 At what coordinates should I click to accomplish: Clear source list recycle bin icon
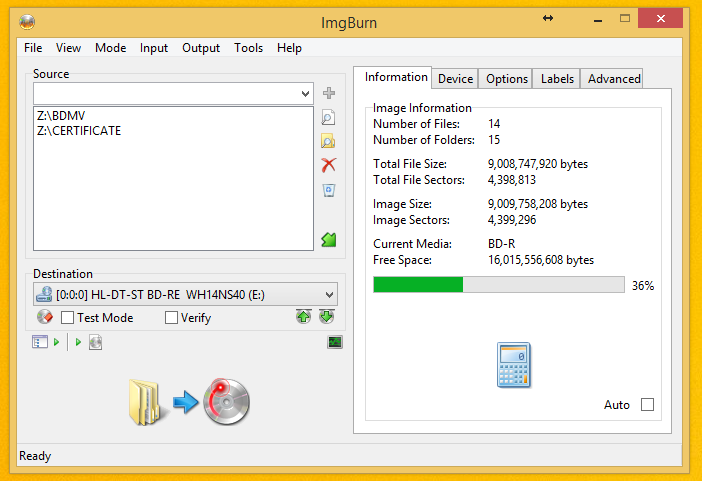coord(329,190)
